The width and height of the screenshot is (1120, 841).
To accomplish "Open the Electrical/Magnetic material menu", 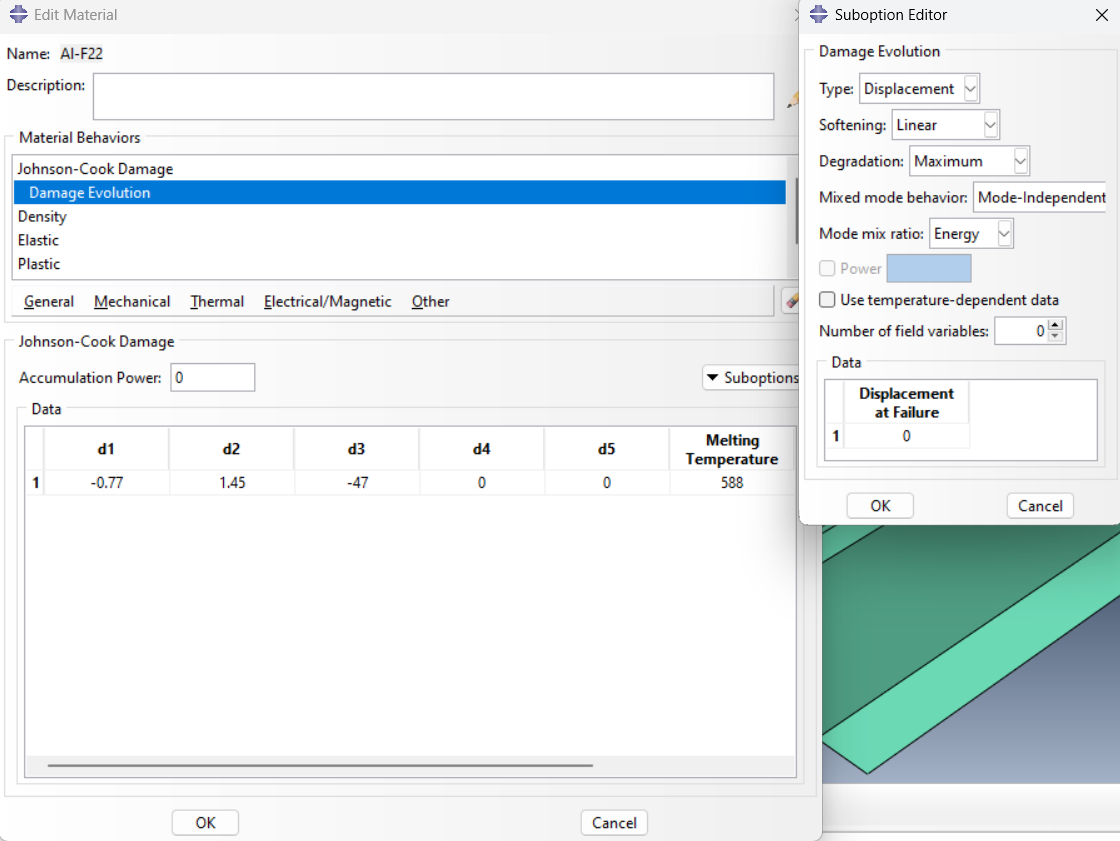I will pos(328,302).
